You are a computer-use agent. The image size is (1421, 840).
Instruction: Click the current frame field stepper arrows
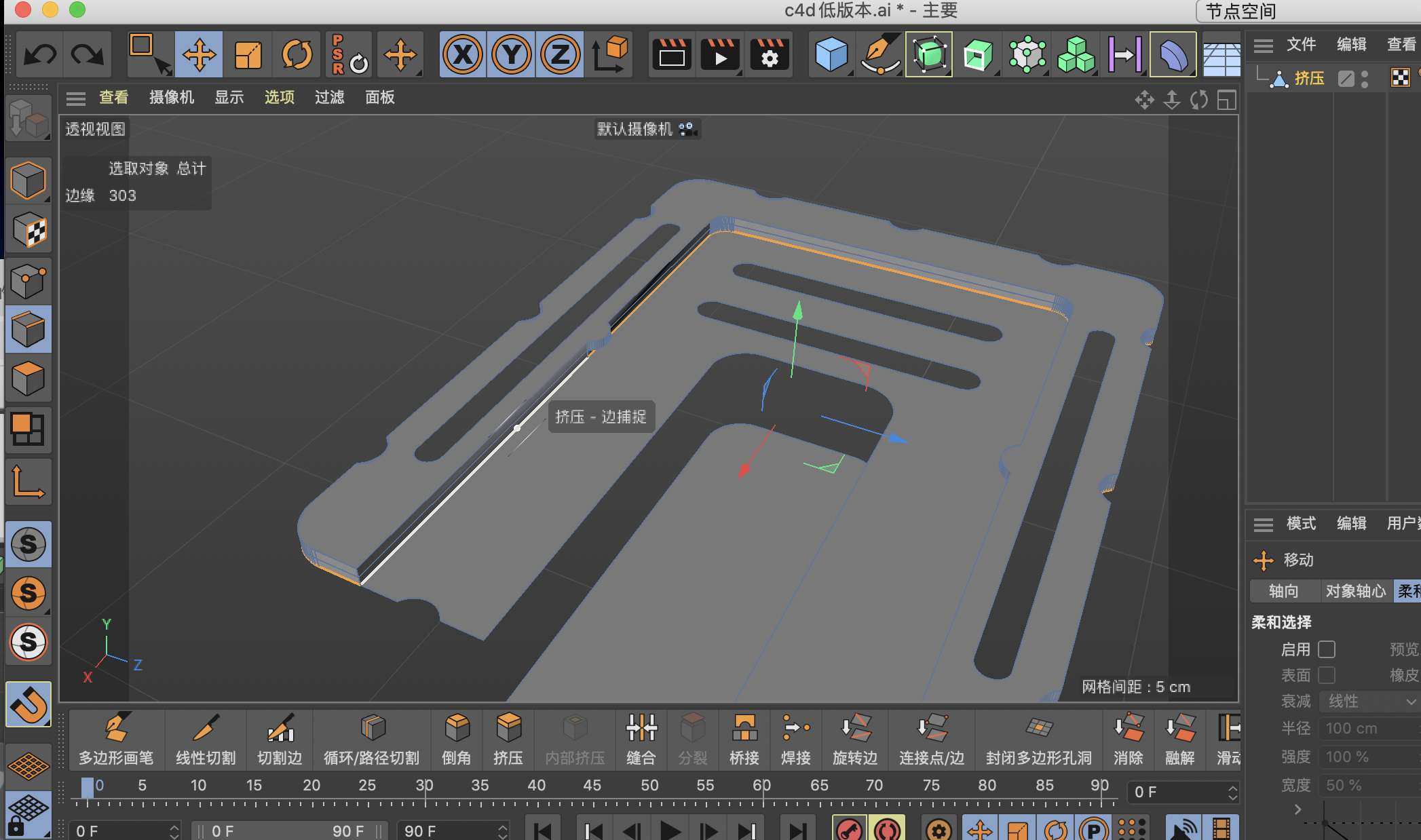pos(1232,792)
